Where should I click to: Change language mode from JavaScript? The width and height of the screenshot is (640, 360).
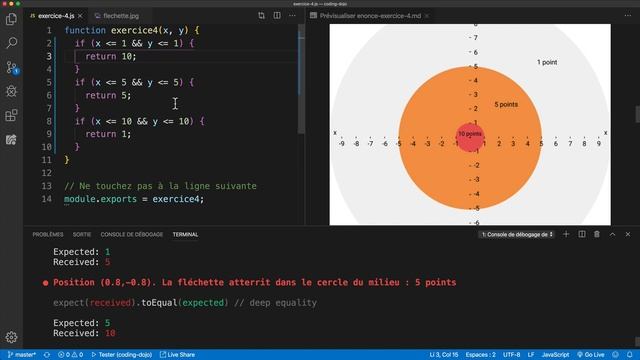[x=555, y=355]
